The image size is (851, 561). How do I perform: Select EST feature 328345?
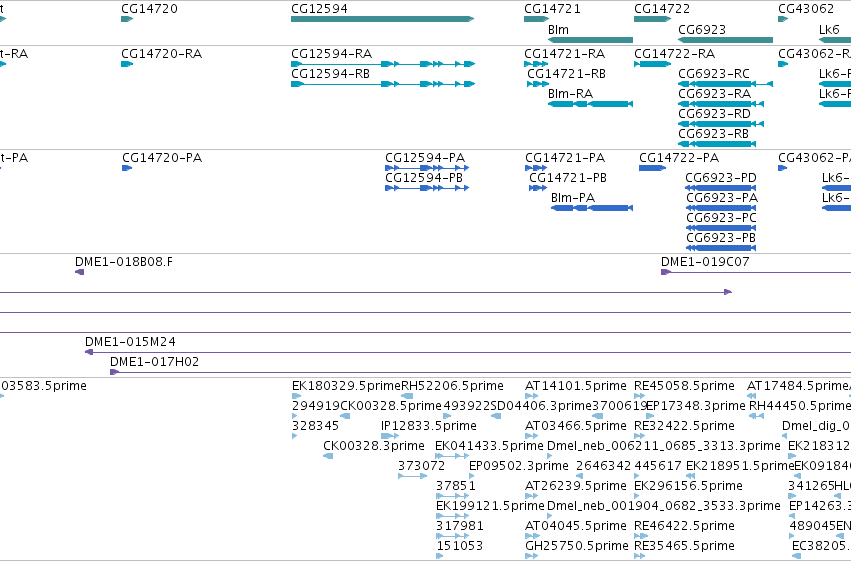click(315, 426)
